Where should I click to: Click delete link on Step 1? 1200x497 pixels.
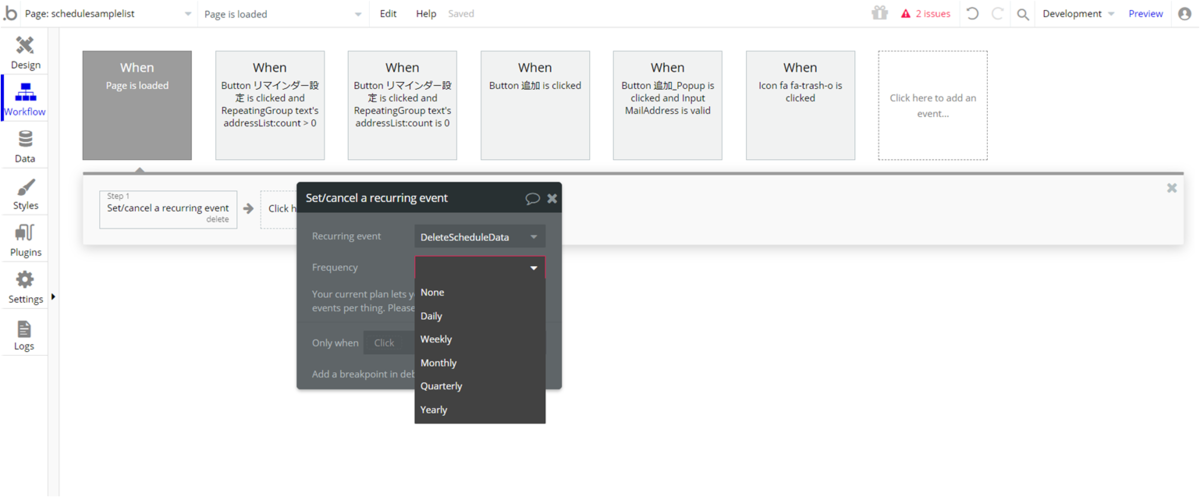(x=217, y=219)
